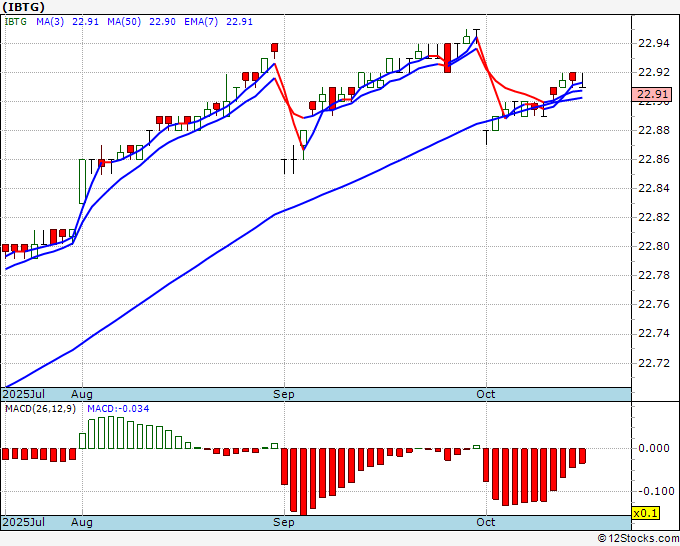The width and height of the screenshot is (680, 546).
Task: Click the (IBTG) chart title
Action: [x=23, y=7]
